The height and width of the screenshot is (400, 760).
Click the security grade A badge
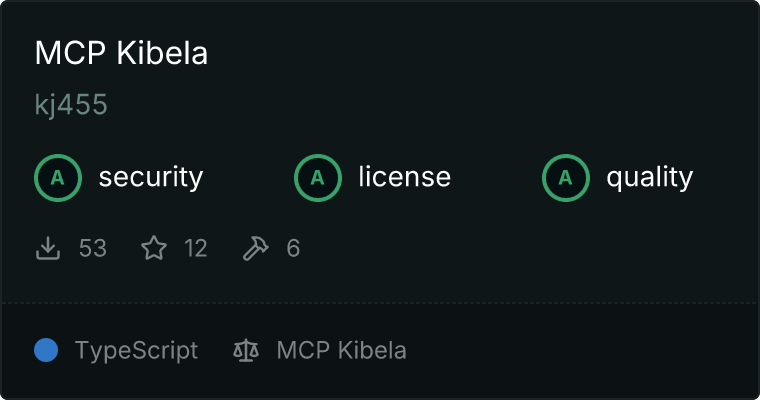pyautogui.click(x=58, y=178)
